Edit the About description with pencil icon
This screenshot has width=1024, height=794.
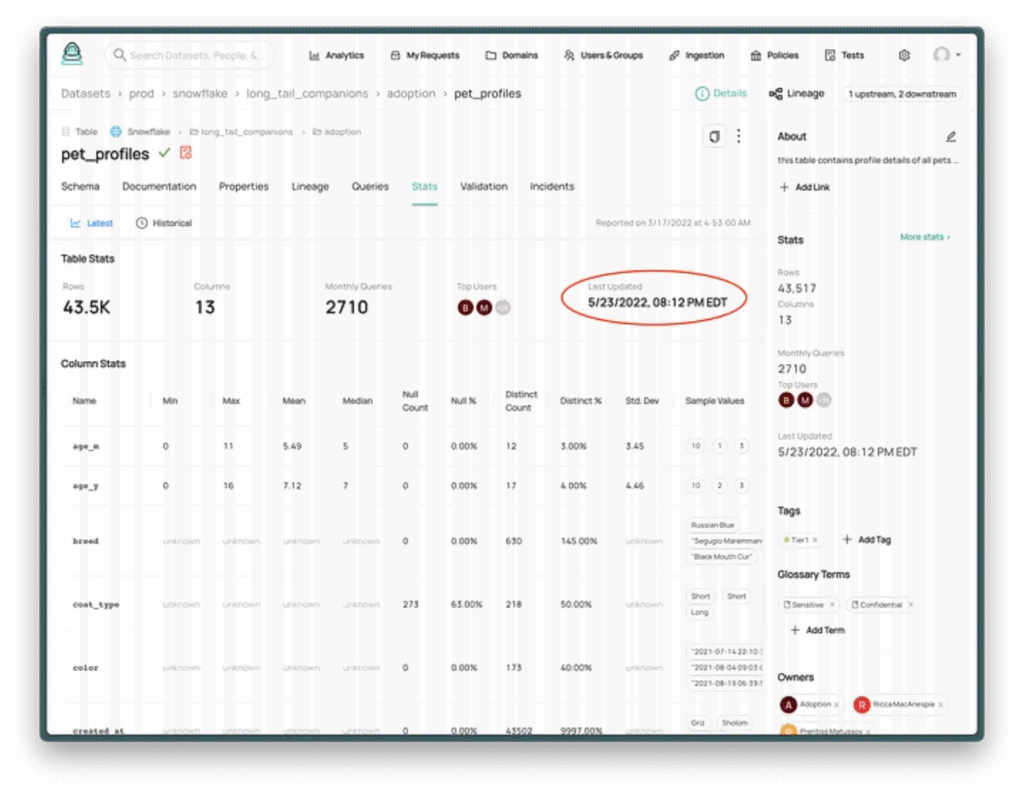click(951, 135)
